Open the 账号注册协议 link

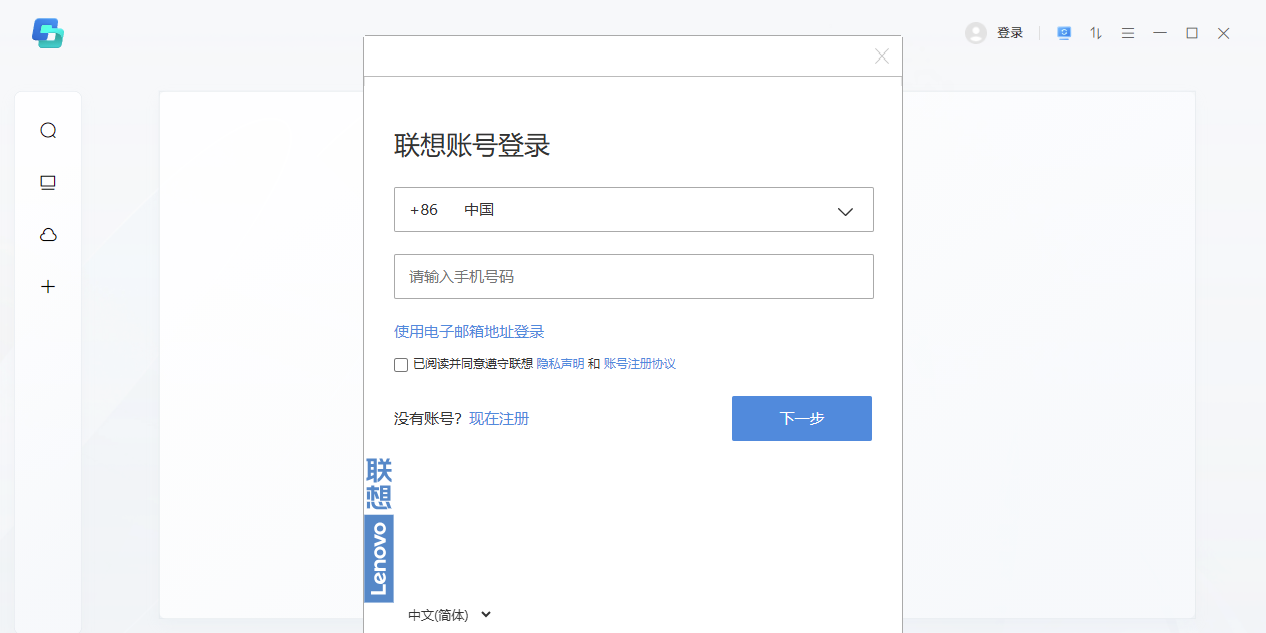coord(640,364)
